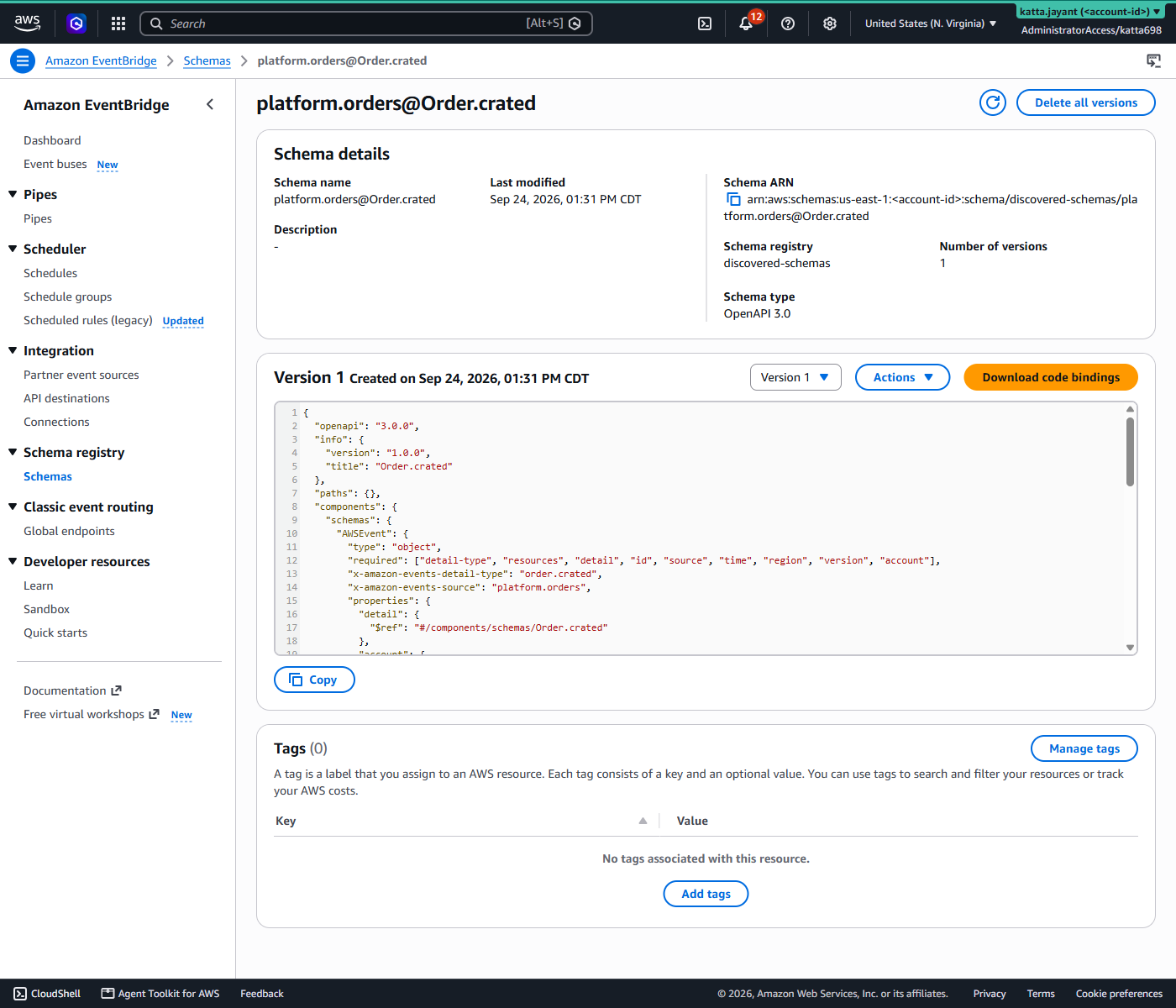Open the Terms footer link
1176x1008 pixels.
tap(1041, 994)
